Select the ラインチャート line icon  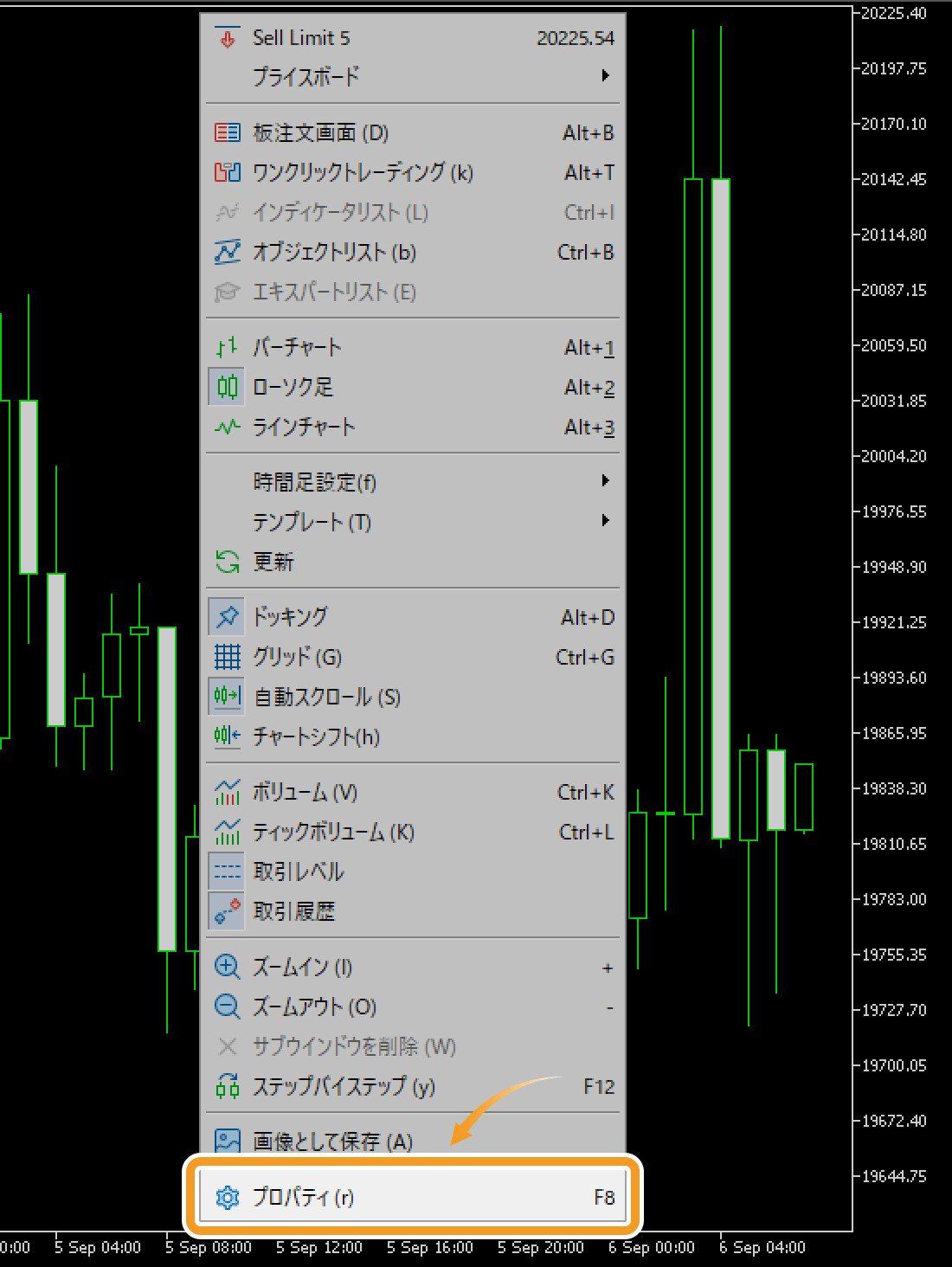[x=228, y=427]
